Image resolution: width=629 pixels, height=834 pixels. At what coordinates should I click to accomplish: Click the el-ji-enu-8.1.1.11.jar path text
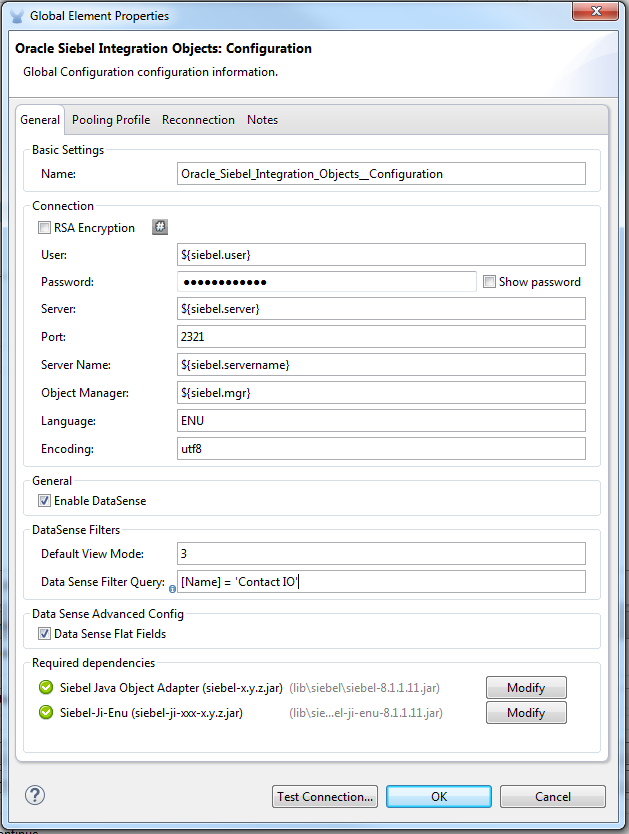(x=366, y=713)
